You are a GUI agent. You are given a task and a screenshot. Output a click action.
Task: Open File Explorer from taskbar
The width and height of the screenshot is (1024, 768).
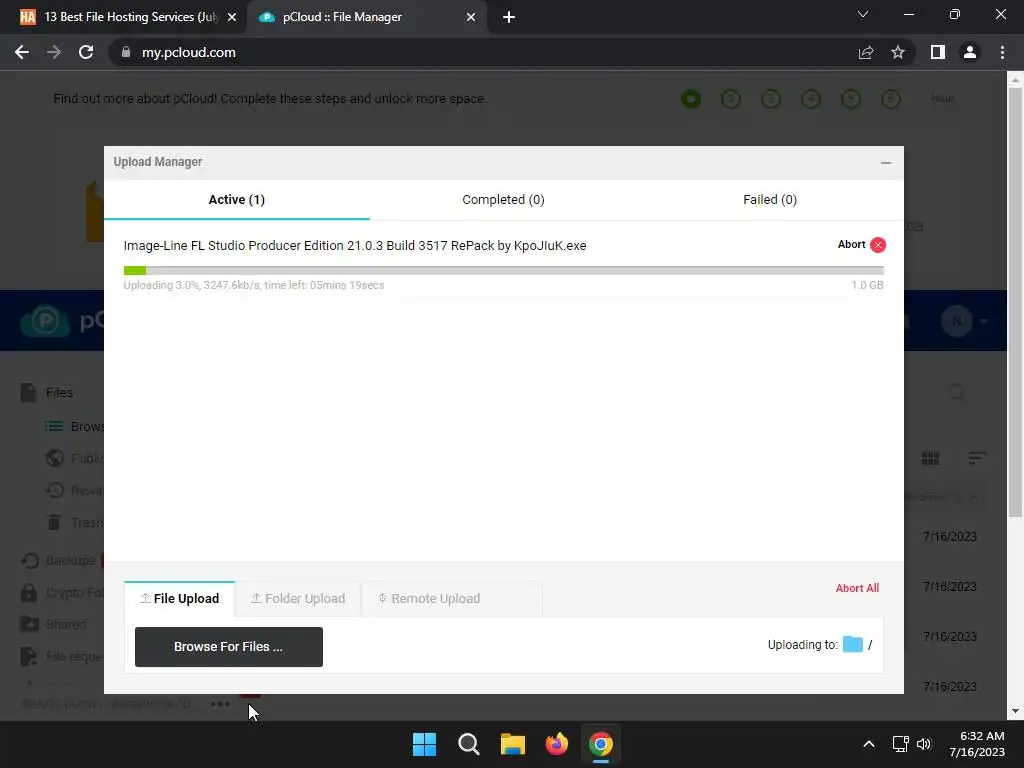tap(513, 744)
